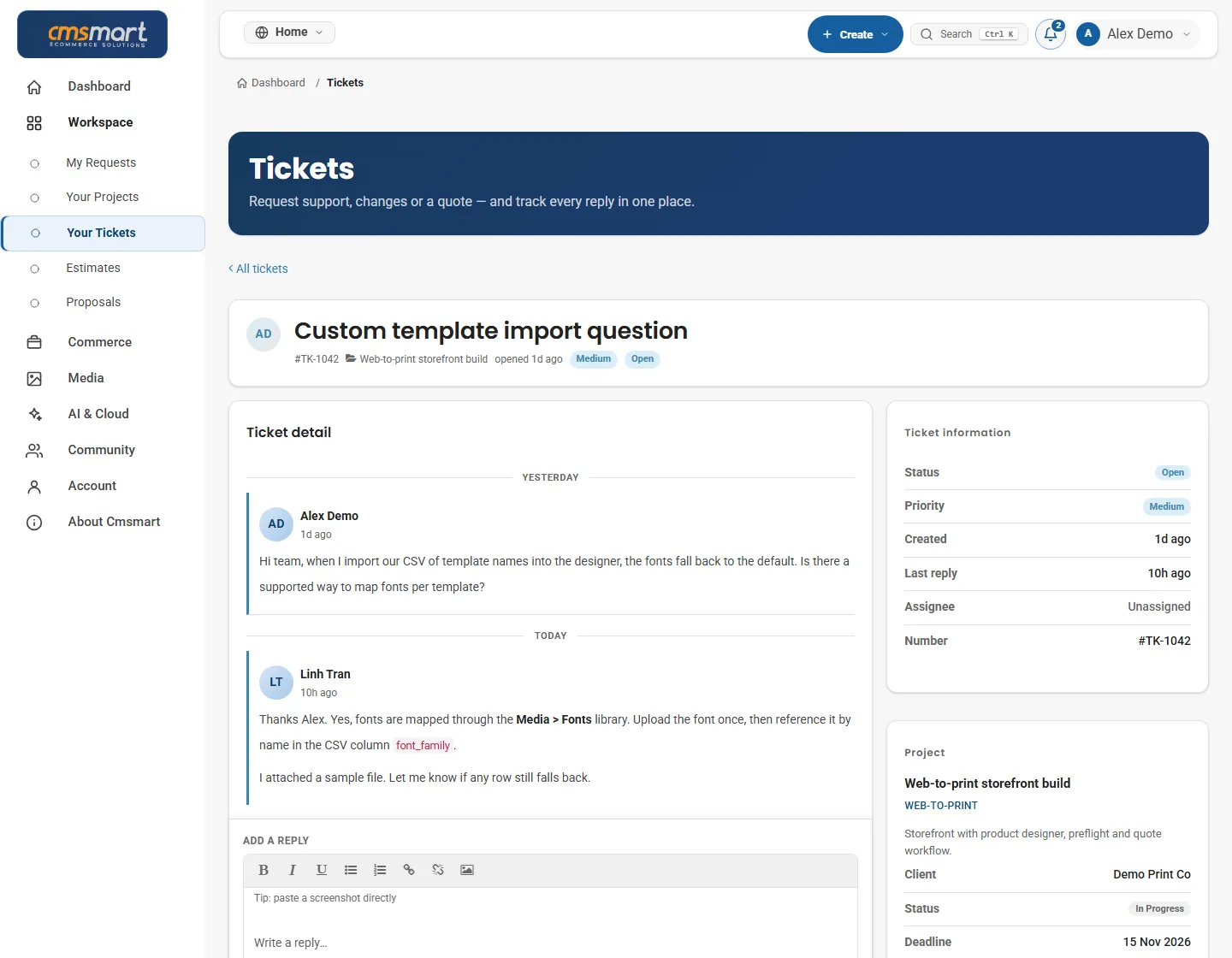
Task: Open the Home dropdown in top bar
Action: 289,33
